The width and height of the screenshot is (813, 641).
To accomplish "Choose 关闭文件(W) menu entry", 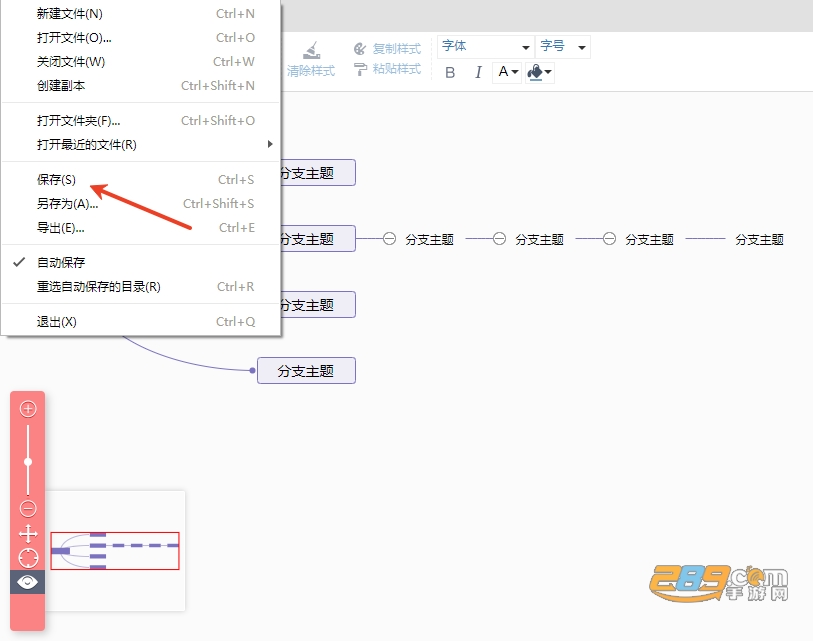I will [141, 62].
